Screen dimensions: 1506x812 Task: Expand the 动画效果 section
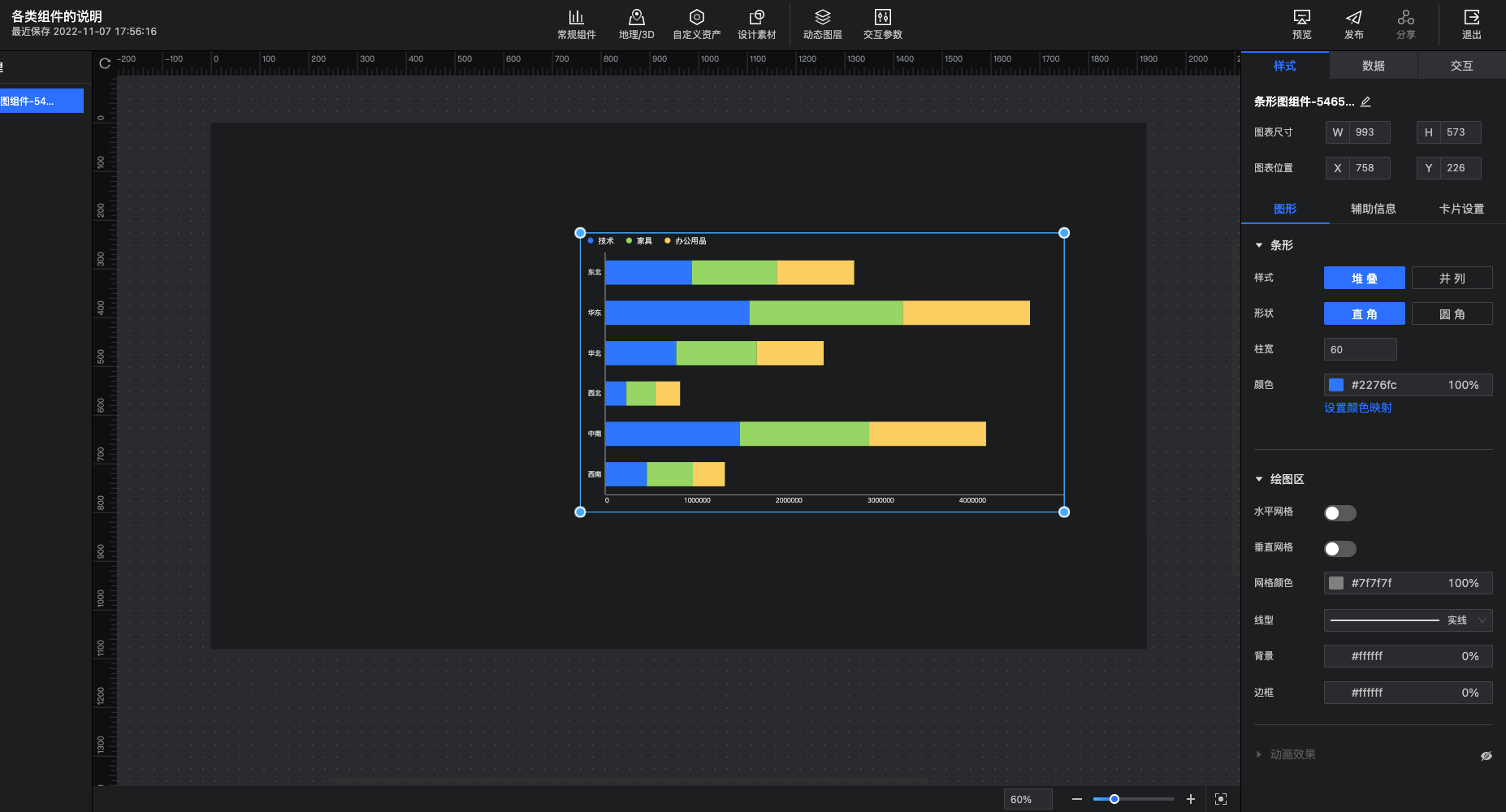click(1259, 754)
